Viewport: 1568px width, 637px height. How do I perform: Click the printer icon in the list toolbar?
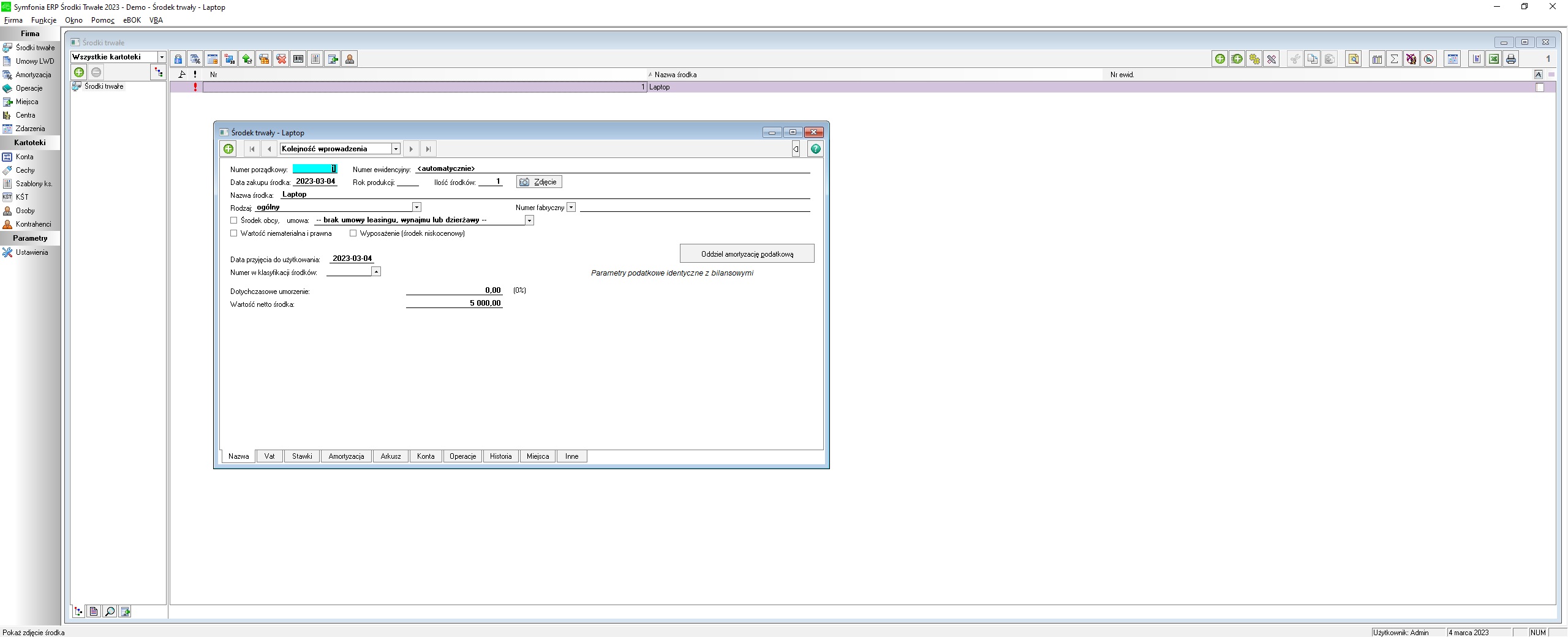coord(1511,59)
